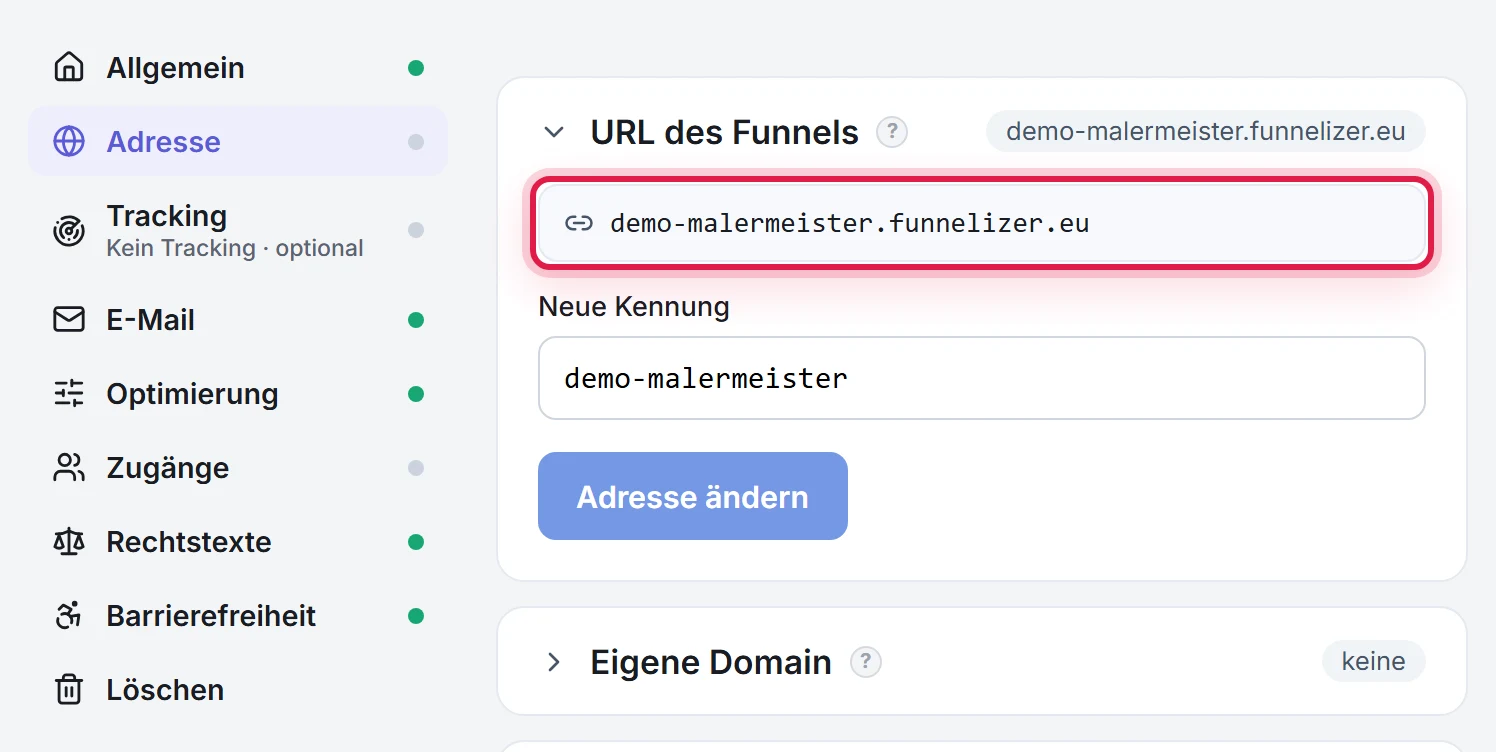This screenshot has height=752, width=1496.
Task: Expand the Eigene Domain section
Action: [554, 662]
